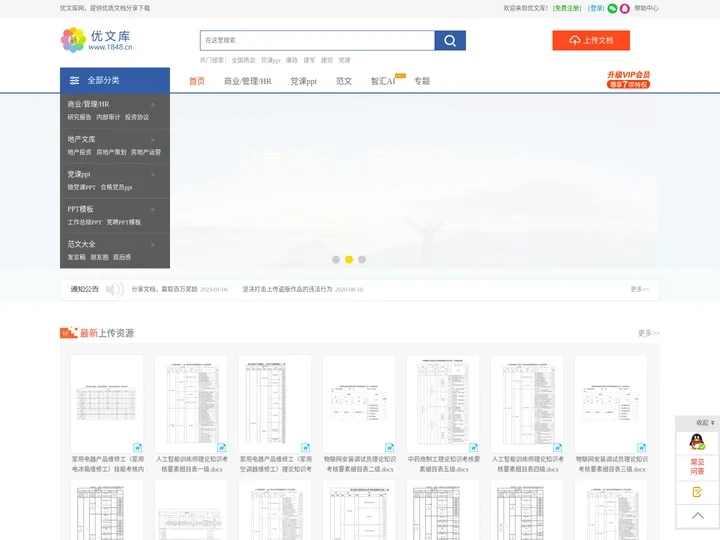Click Word icon on 家用电冰箱维修工 document
This screenshot has width=720, height=540.
(137, 447)
